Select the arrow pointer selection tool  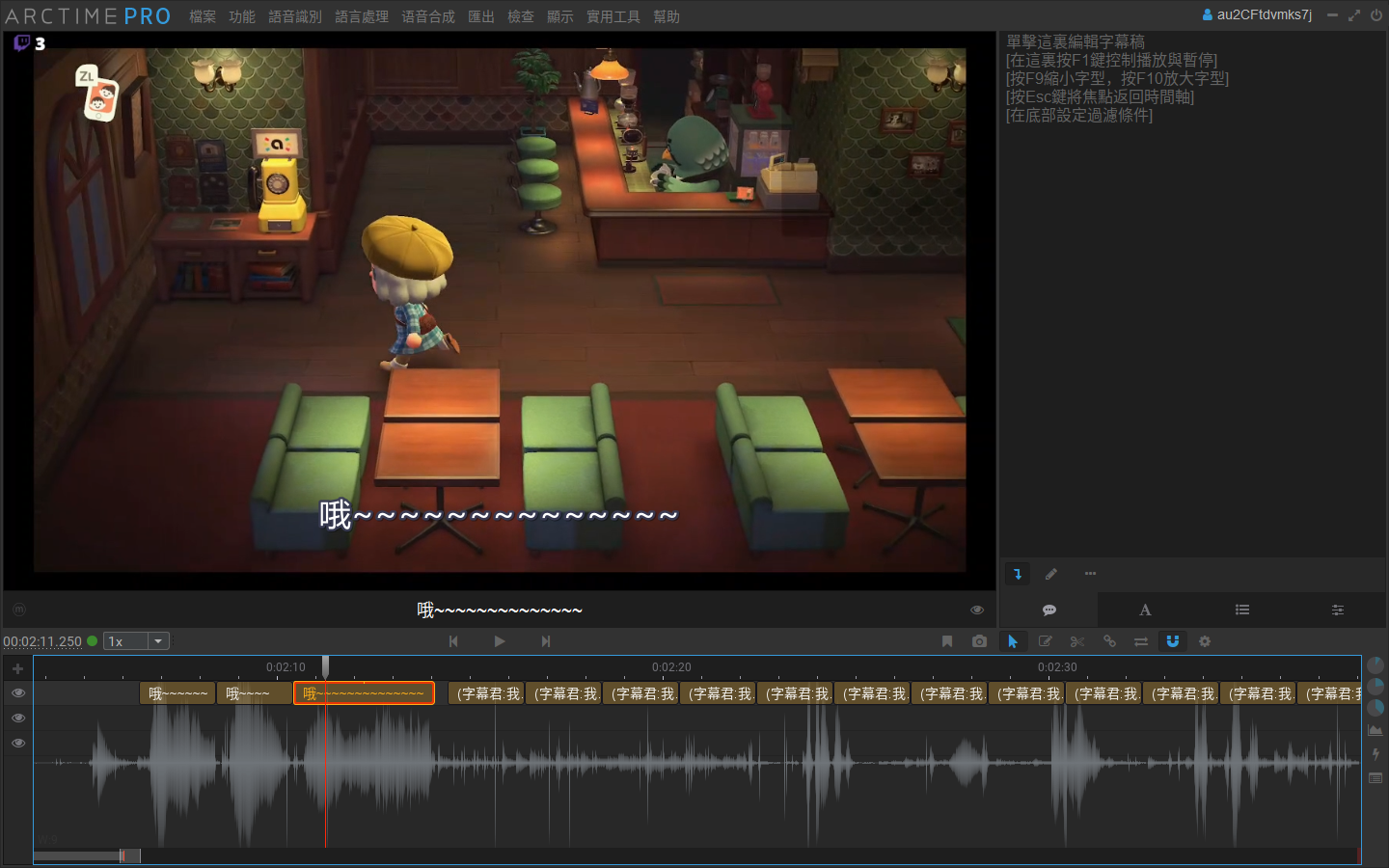1013,641
